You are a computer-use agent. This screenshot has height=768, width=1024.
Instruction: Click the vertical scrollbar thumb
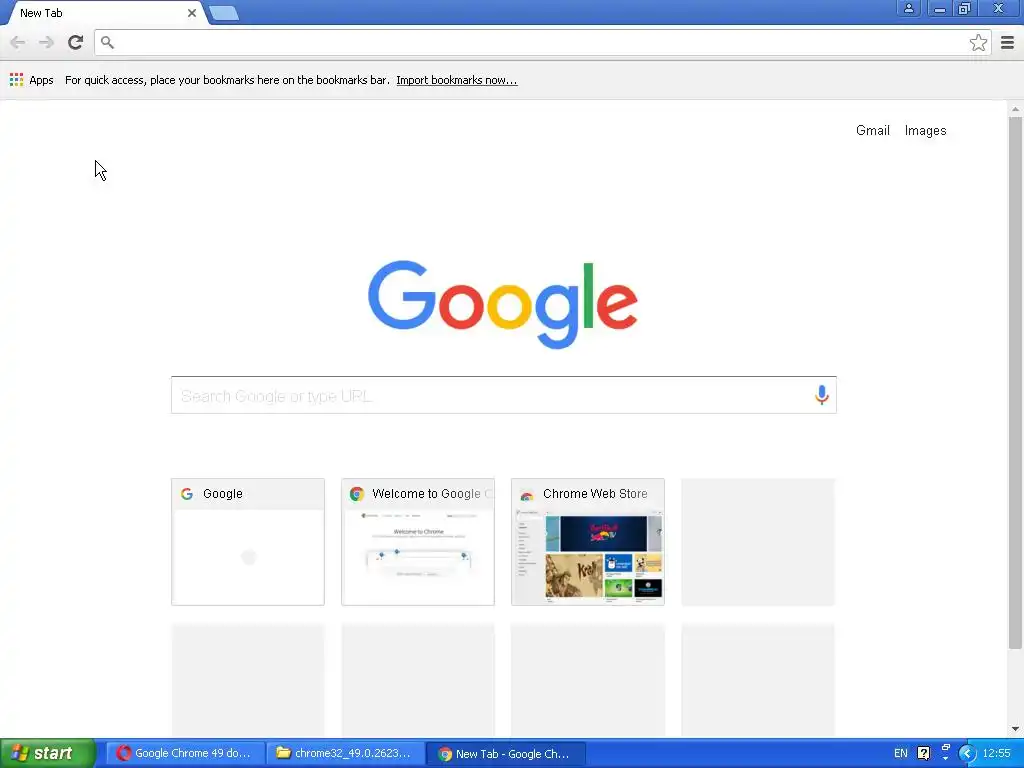pos(1015,383)
